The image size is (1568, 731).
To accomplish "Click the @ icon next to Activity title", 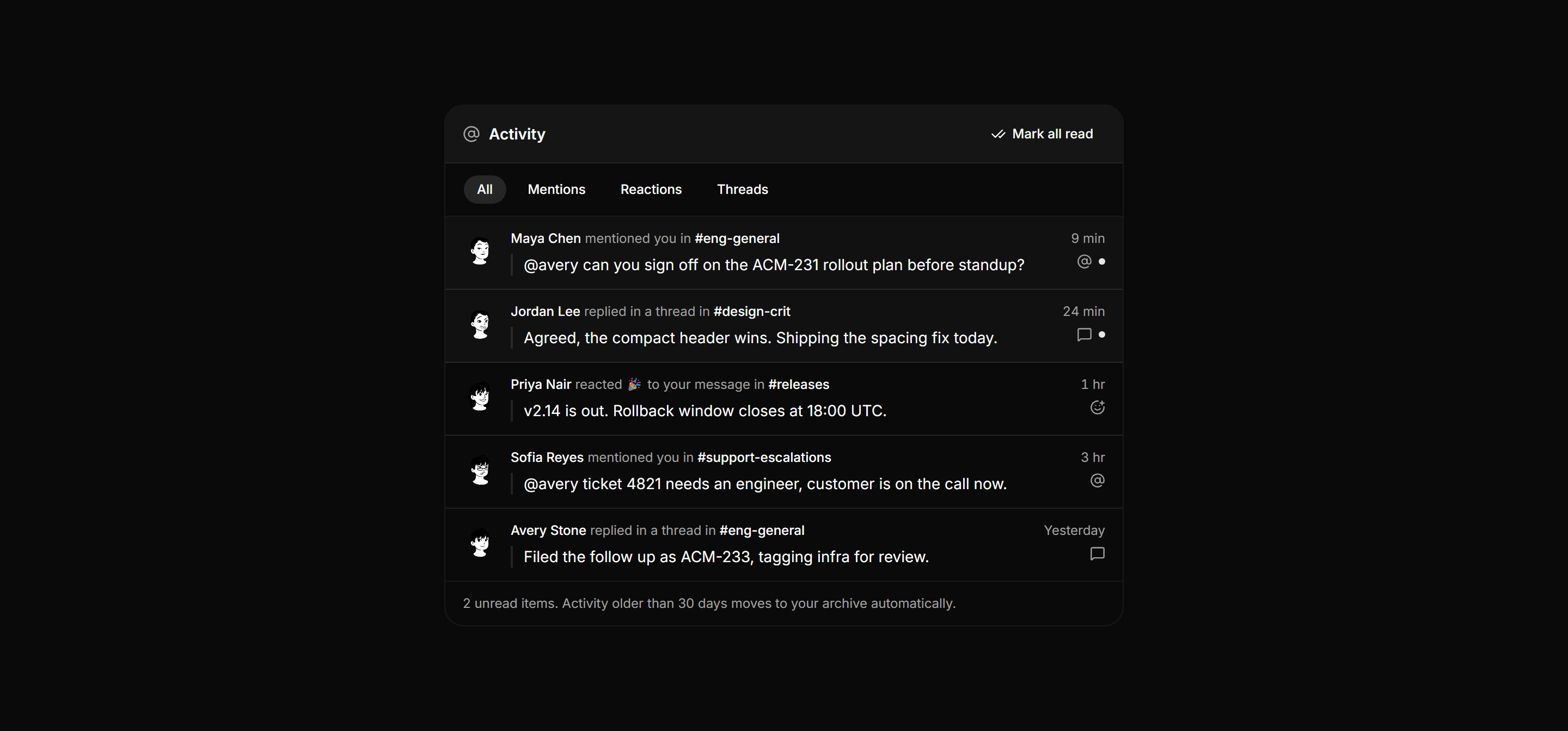I will [x=471, y=134].
